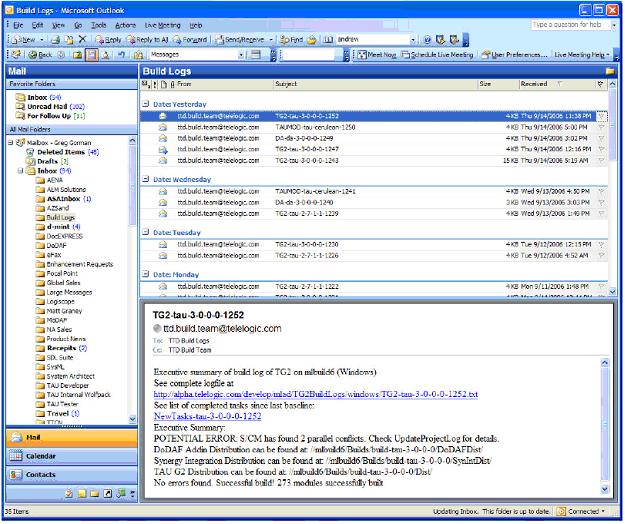This screenshot has width=625, height=524.
Task: Open the contact search box dropdown arrow
Action: [x=413, y=39]
